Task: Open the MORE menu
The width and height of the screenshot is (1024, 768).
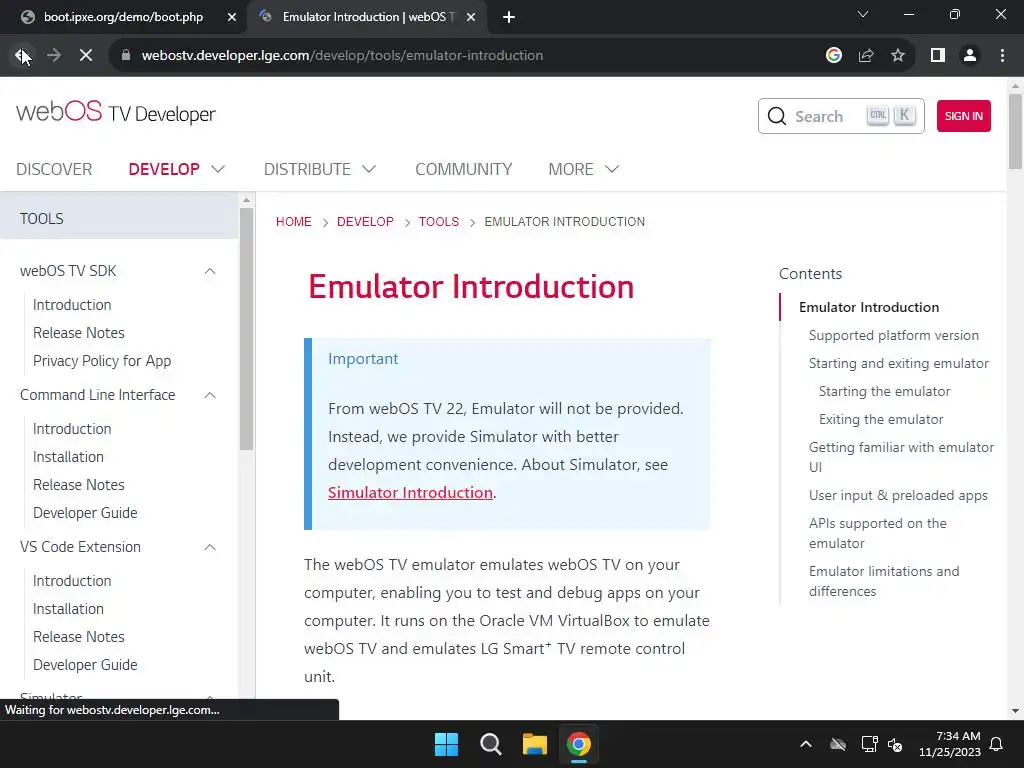Action: coord(571,169)
